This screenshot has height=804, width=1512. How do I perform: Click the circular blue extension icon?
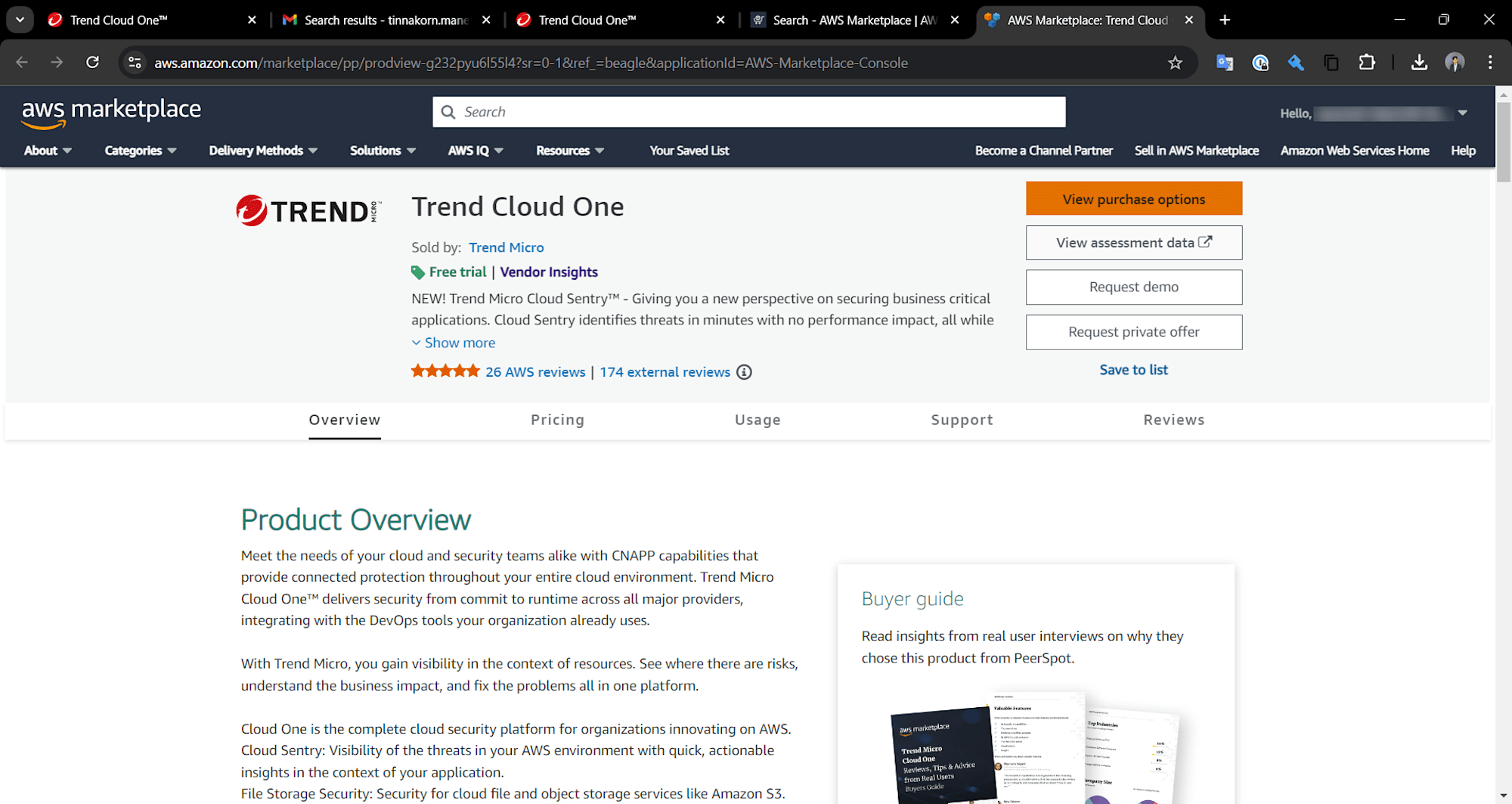pyautogui.click(x=1260, y=63)
